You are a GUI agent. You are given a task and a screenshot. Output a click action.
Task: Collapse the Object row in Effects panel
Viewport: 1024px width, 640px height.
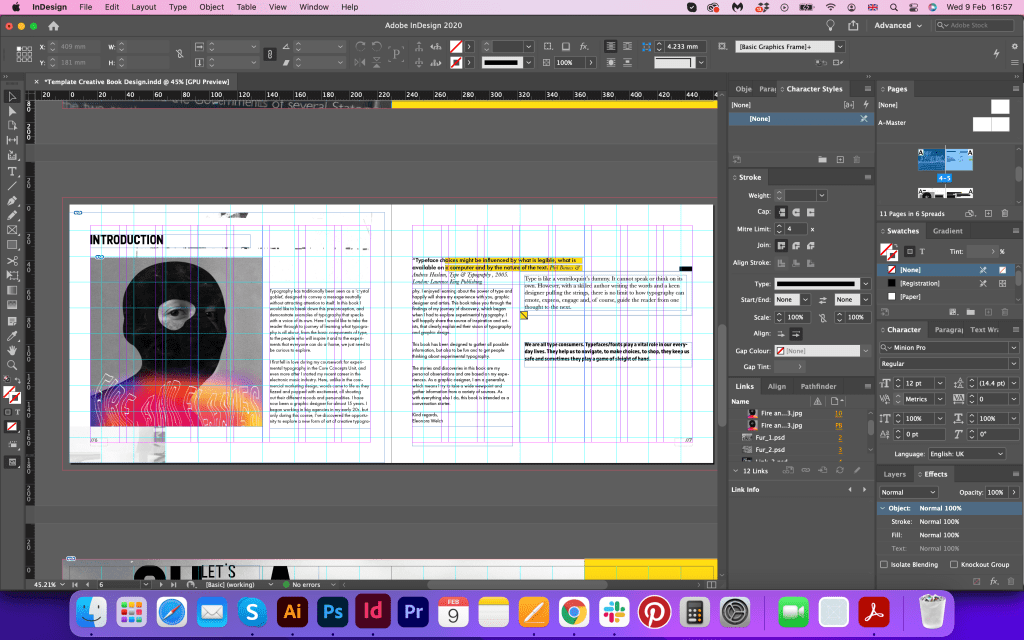coord(882,508)
